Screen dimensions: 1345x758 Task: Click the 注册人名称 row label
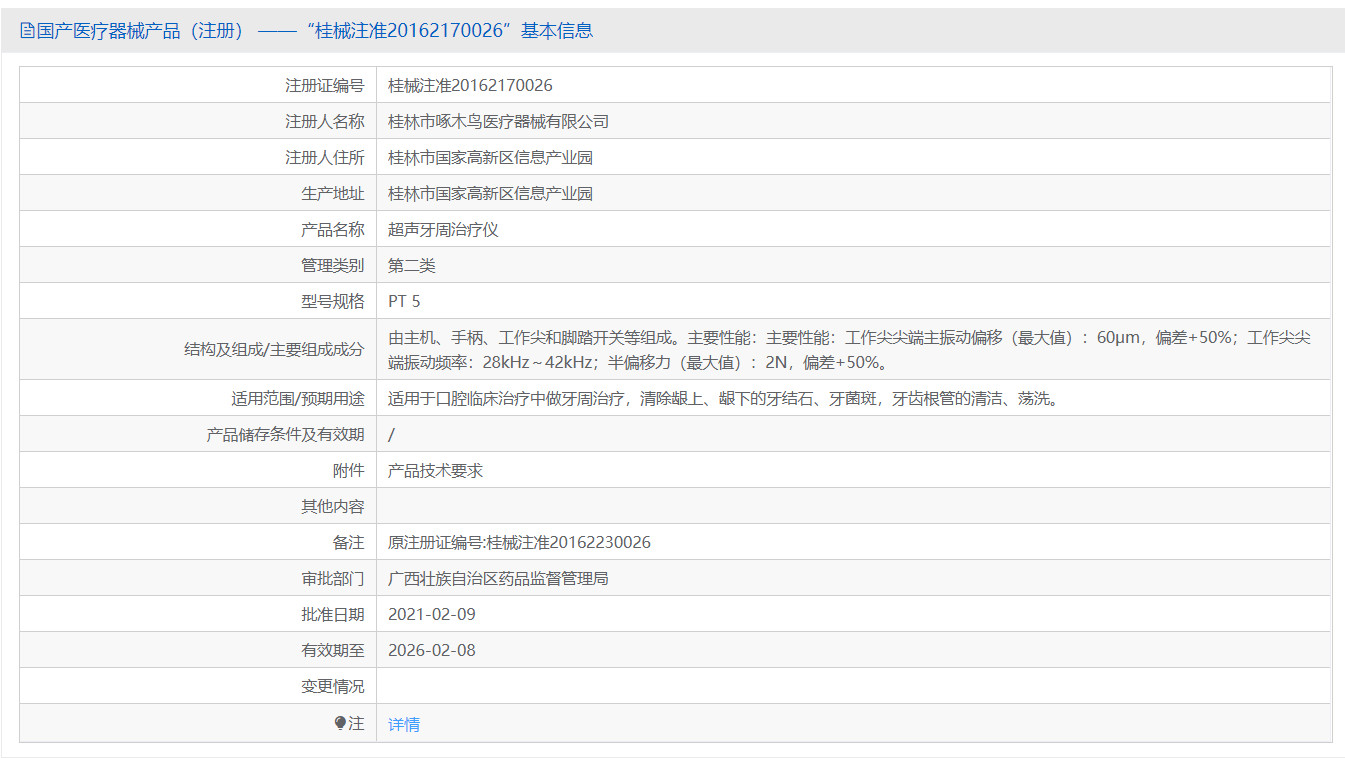coord(325,121)
